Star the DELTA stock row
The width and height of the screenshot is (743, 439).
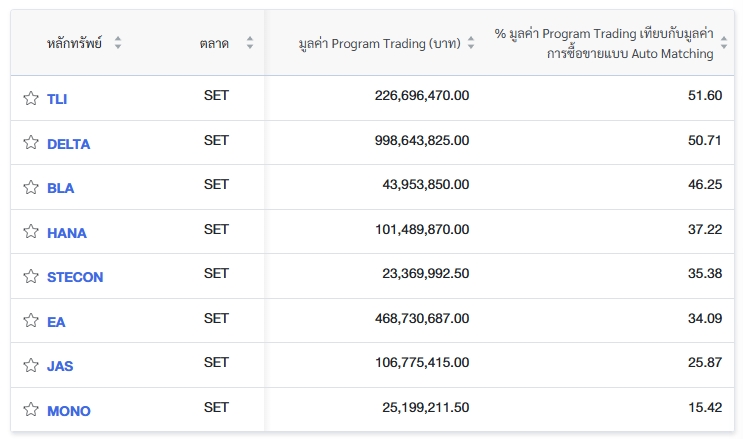pyautogui.click(x=31, y=142)
